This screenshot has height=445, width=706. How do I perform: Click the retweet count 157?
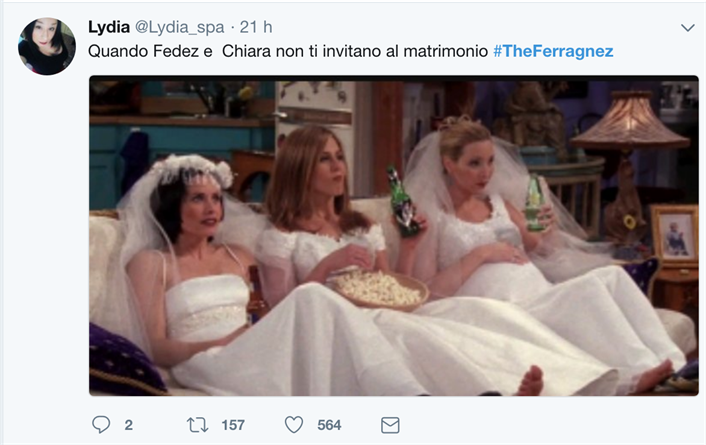233,425
